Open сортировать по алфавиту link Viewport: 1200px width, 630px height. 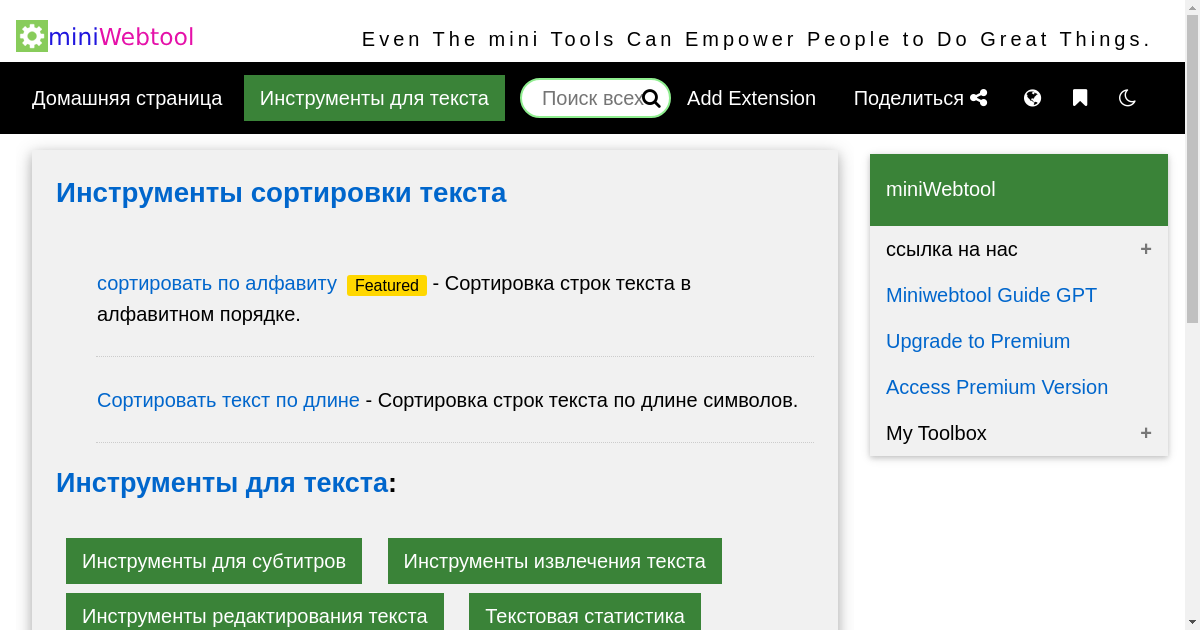[x=216, y=283]
